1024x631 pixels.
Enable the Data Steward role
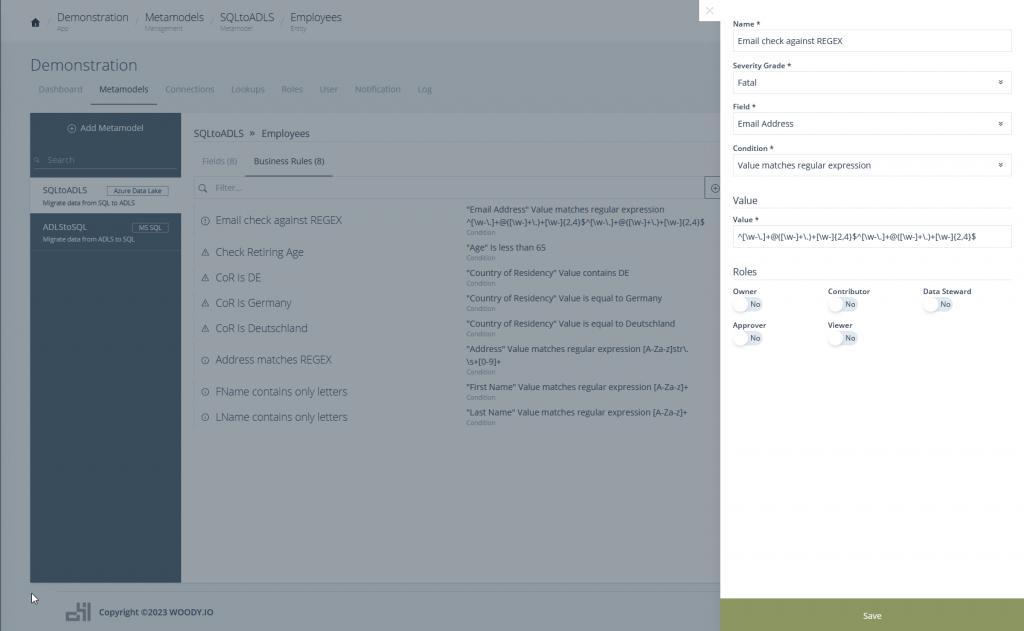pyautogui.click(x=936, y=304)
